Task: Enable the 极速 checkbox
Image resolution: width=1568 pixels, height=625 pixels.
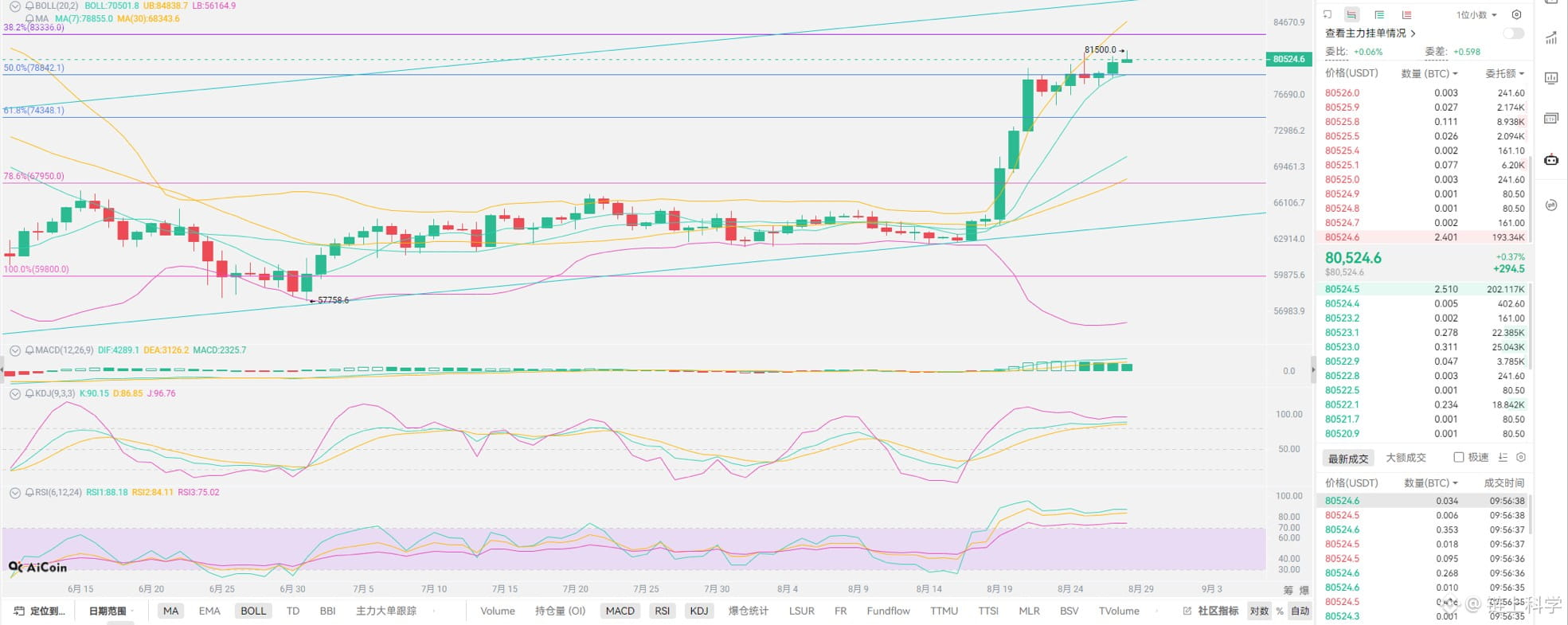Action: 1459,457
